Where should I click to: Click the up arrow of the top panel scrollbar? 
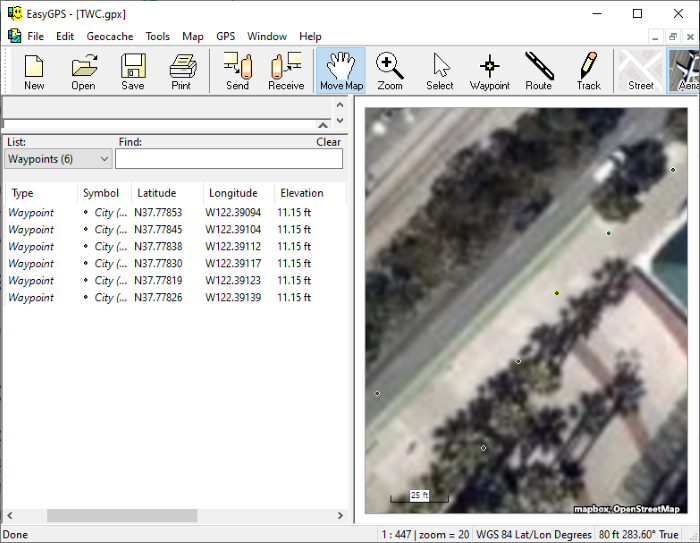[x=340, y=105]
